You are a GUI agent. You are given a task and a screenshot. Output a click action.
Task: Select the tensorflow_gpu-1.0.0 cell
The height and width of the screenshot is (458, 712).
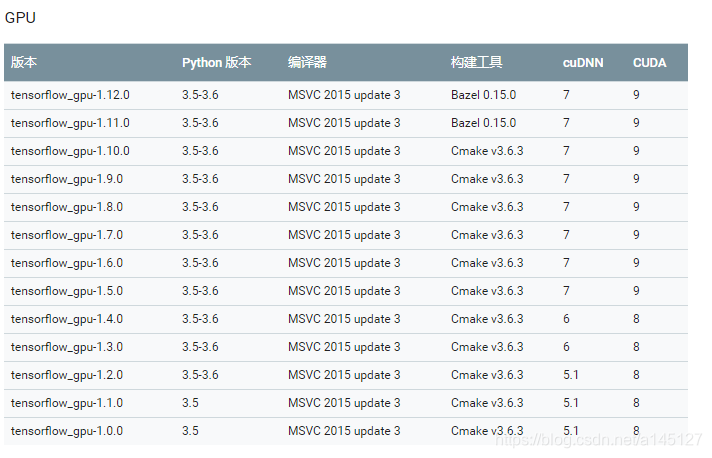click(x=67, y=431)
